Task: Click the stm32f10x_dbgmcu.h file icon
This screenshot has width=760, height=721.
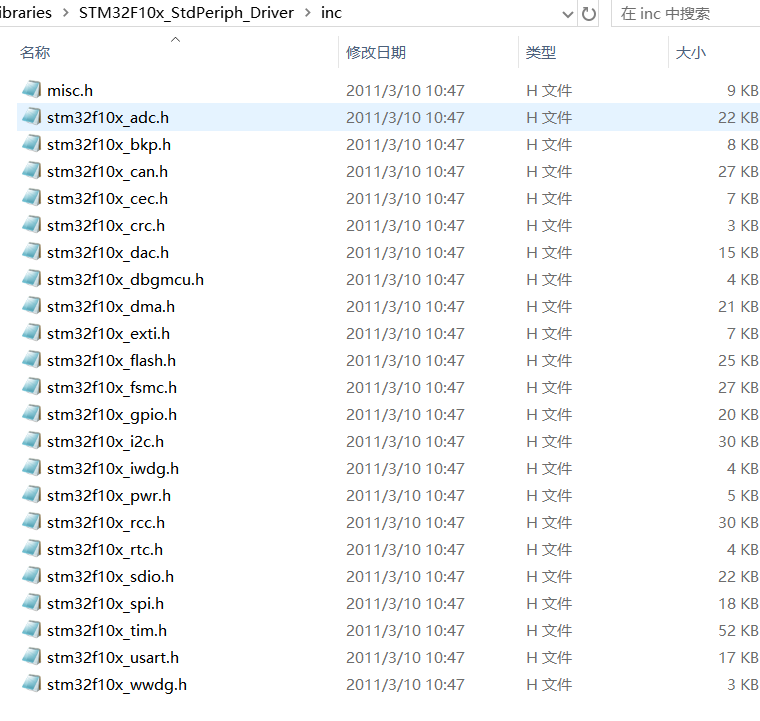Action: pos(32,279)
